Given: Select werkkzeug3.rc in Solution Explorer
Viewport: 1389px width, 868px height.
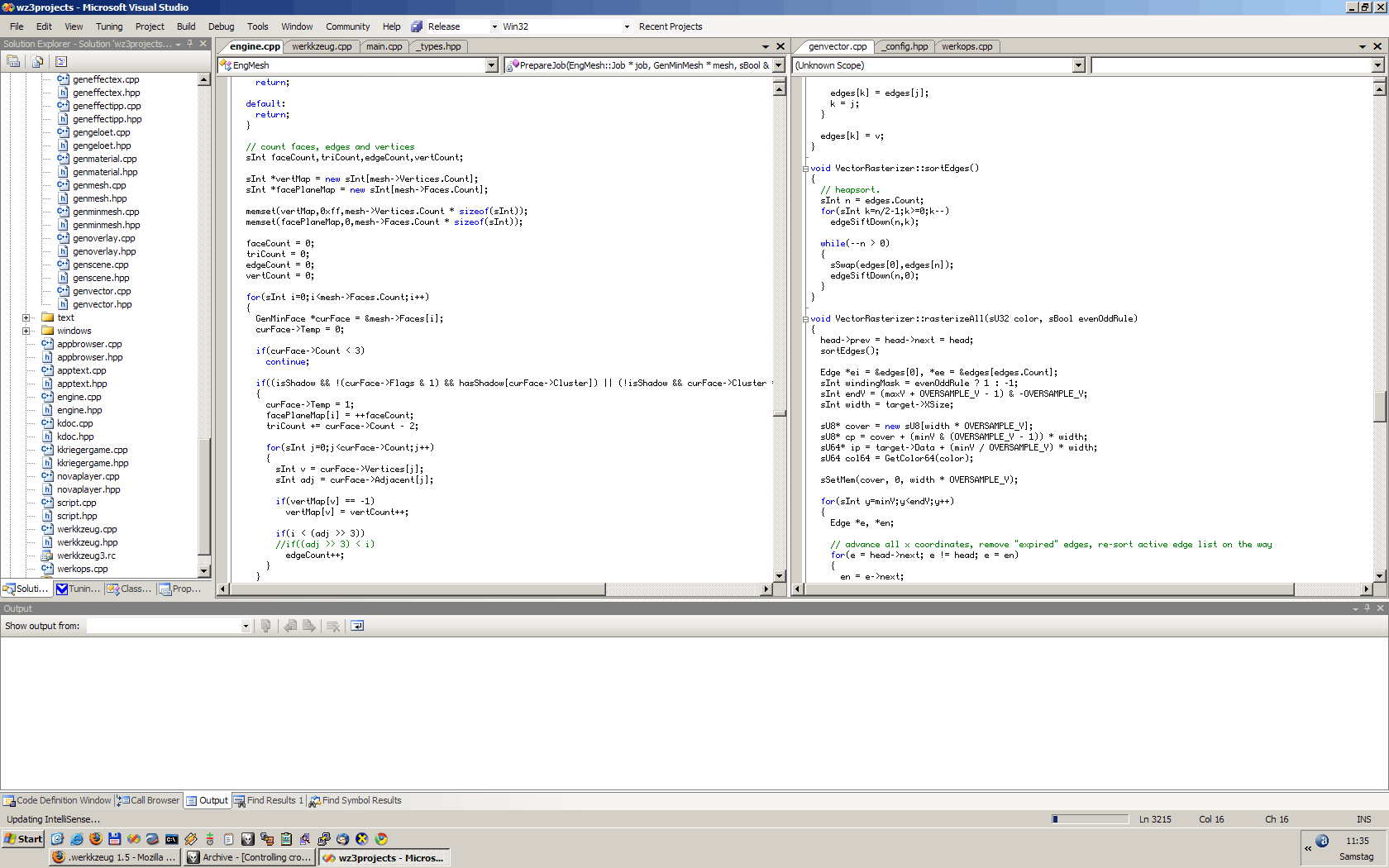Looking at the screenshot, I should [x=86, y=556].
